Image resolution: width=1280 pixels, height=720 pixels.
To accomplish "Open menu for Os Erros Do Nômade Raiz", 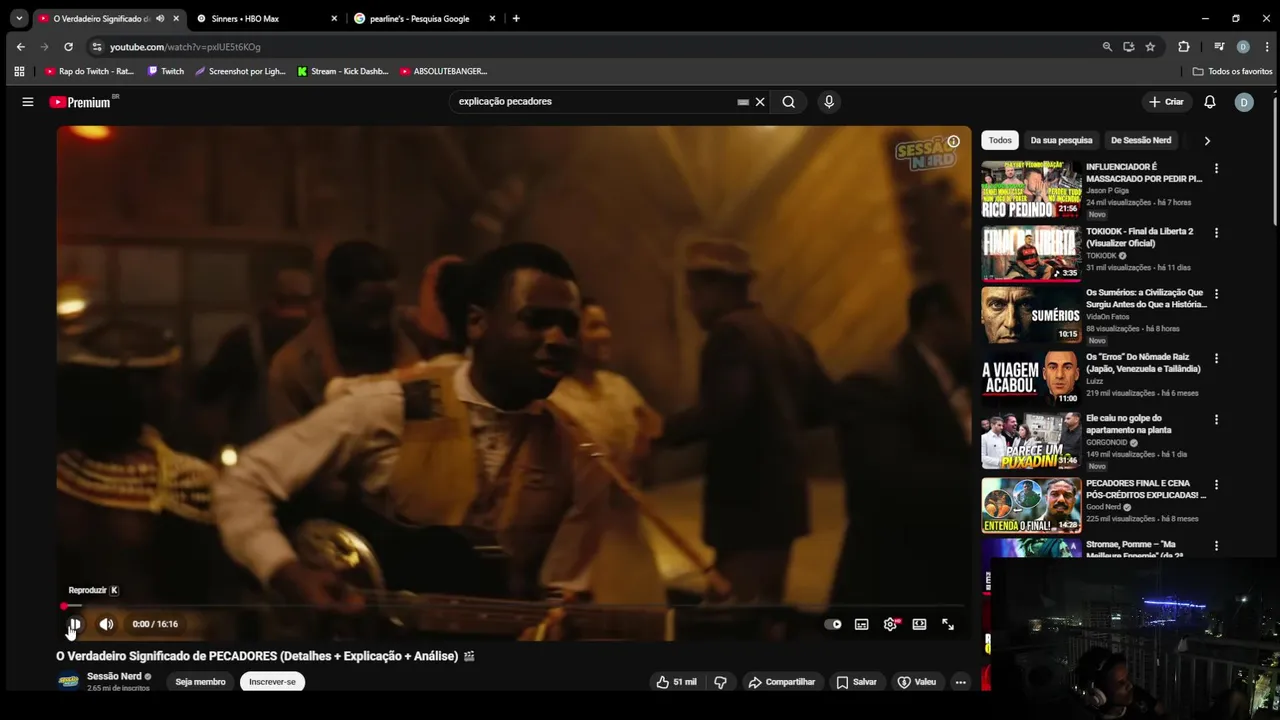I will pyautogui.click(x=1216, y=357).
